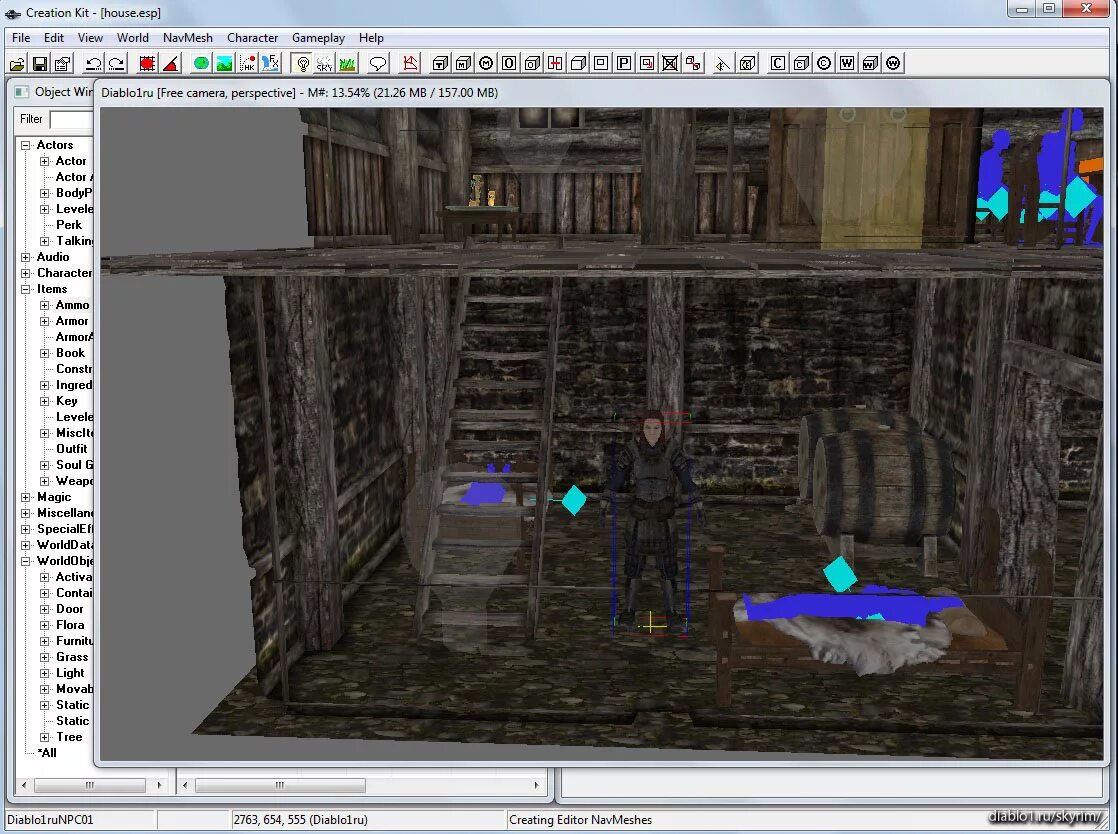Undo the last action via toolbar arrow

[x=93, y=63]
